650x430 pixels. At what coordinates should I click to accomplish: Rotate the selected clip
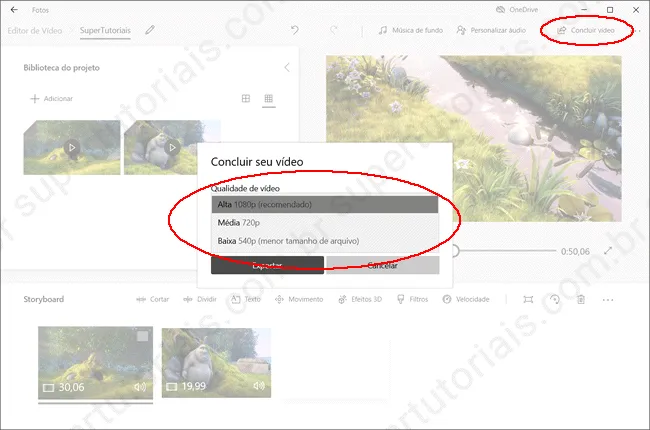tap(555, 299)
